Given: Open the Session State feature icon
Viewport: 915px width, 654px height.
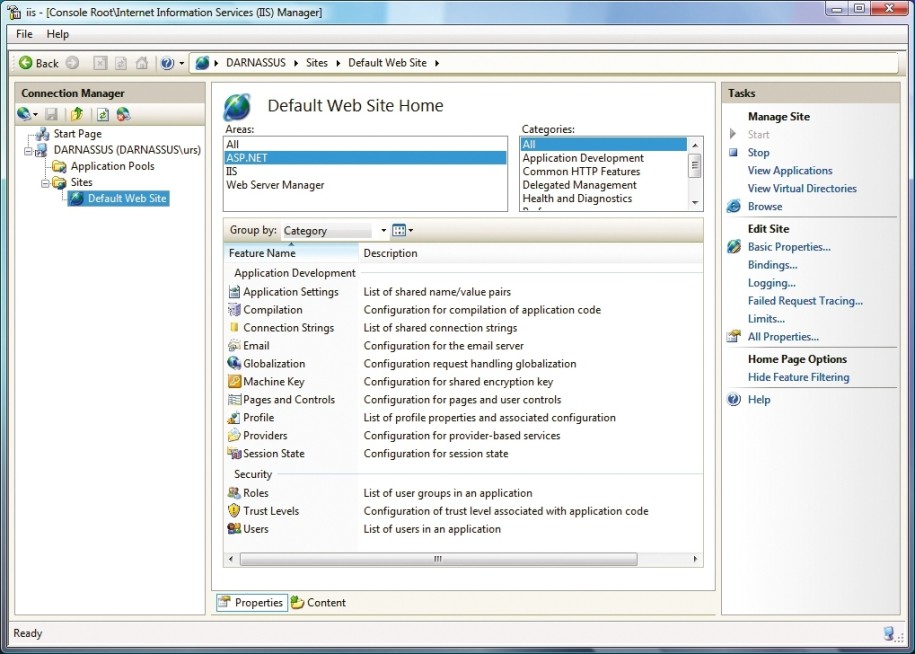Looking at the screenshot, I should tap(234, 453).
